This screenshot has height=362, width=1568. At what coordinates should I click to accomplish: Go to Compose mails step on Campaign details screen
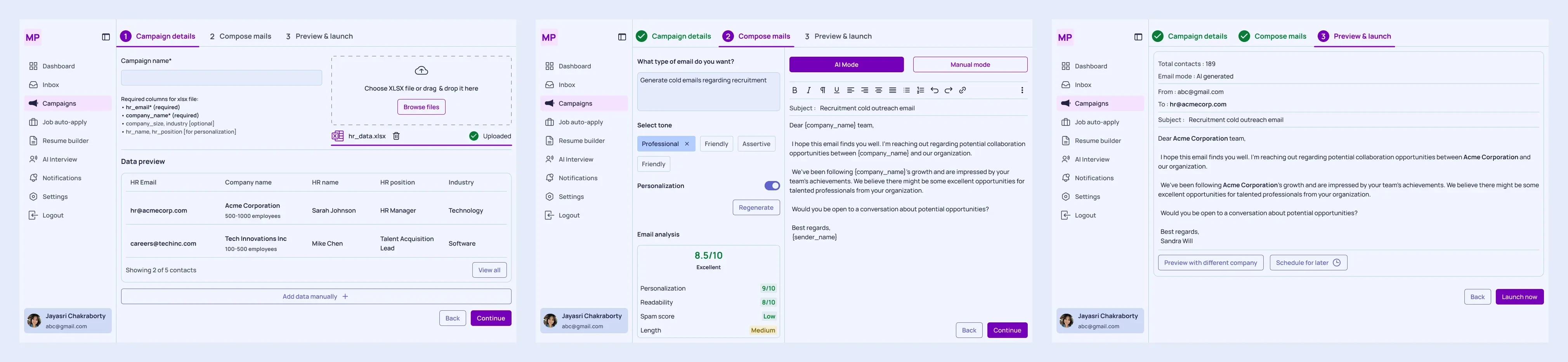(x=240, y=37)
